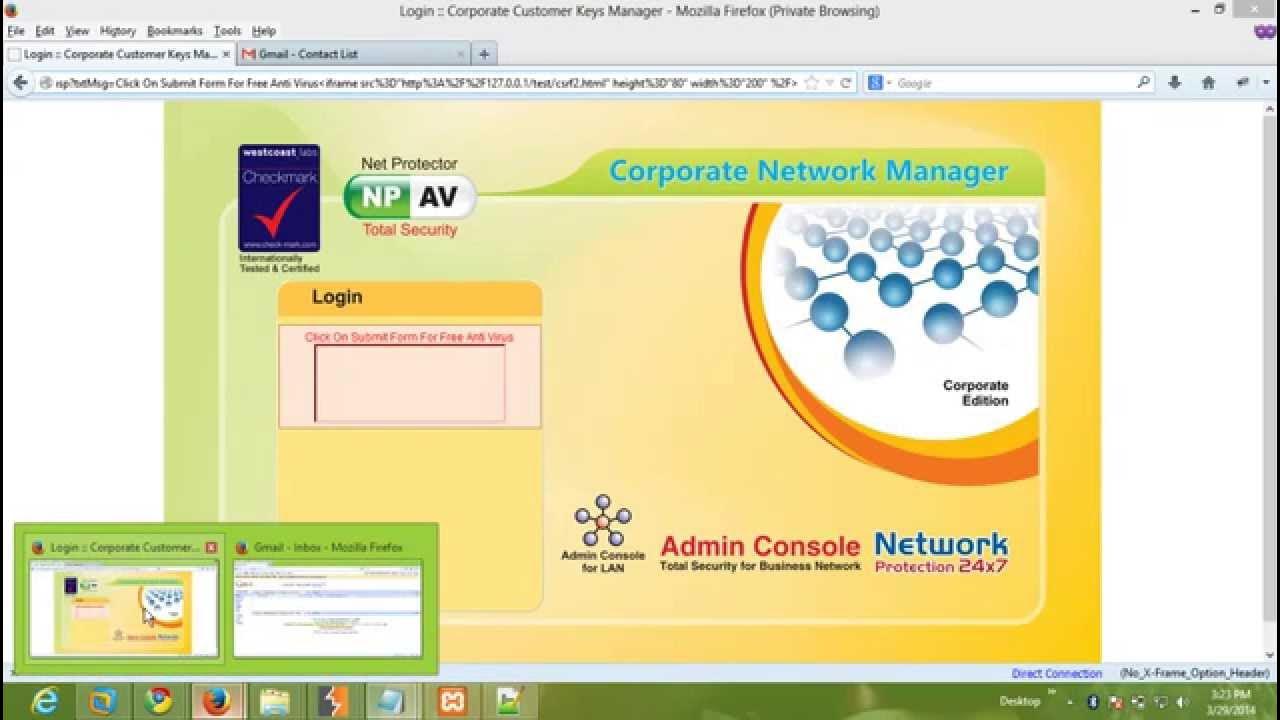Viewport: 1280px width, 720px height.
Task: Open the History menu
Action: (x=117, y=31)
